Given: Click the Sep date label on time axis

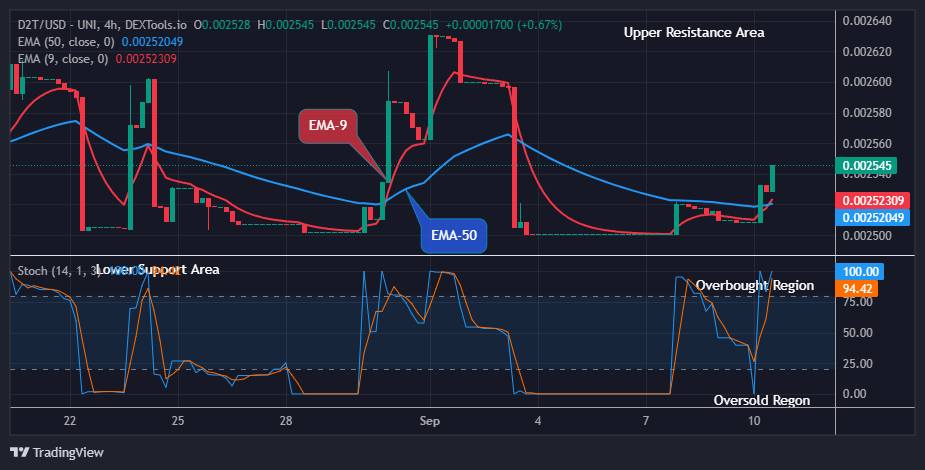Looking at the screenshot, I should tap(429, 420).
